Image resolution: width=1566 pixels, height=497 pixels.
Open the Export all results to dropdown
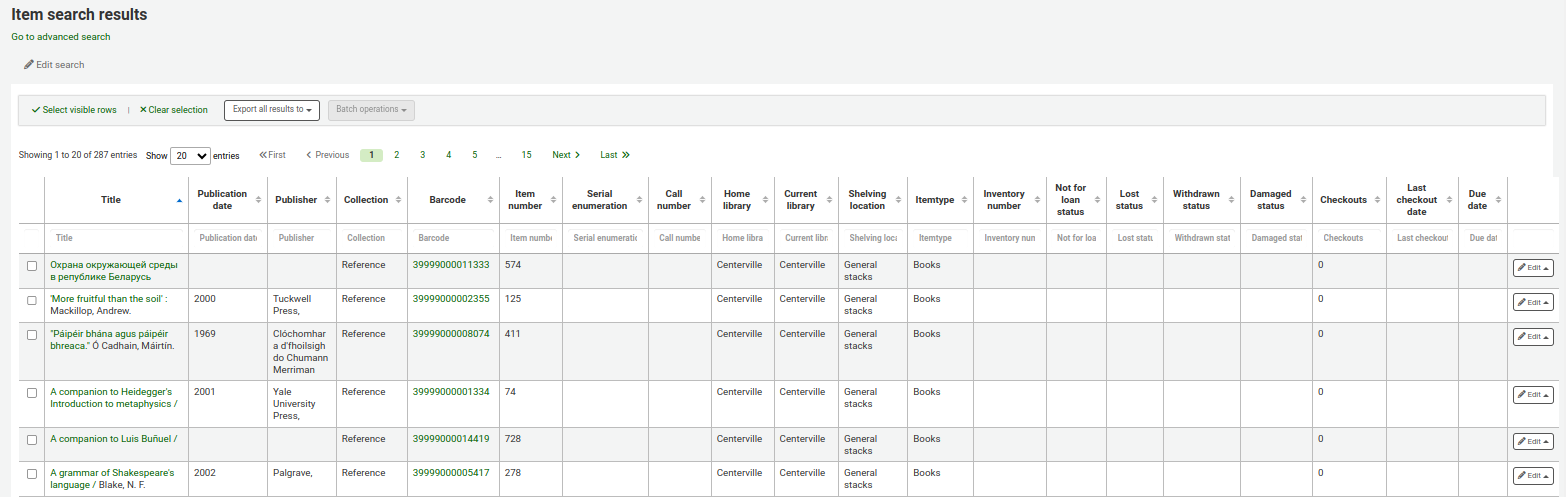tap(272, 110)
